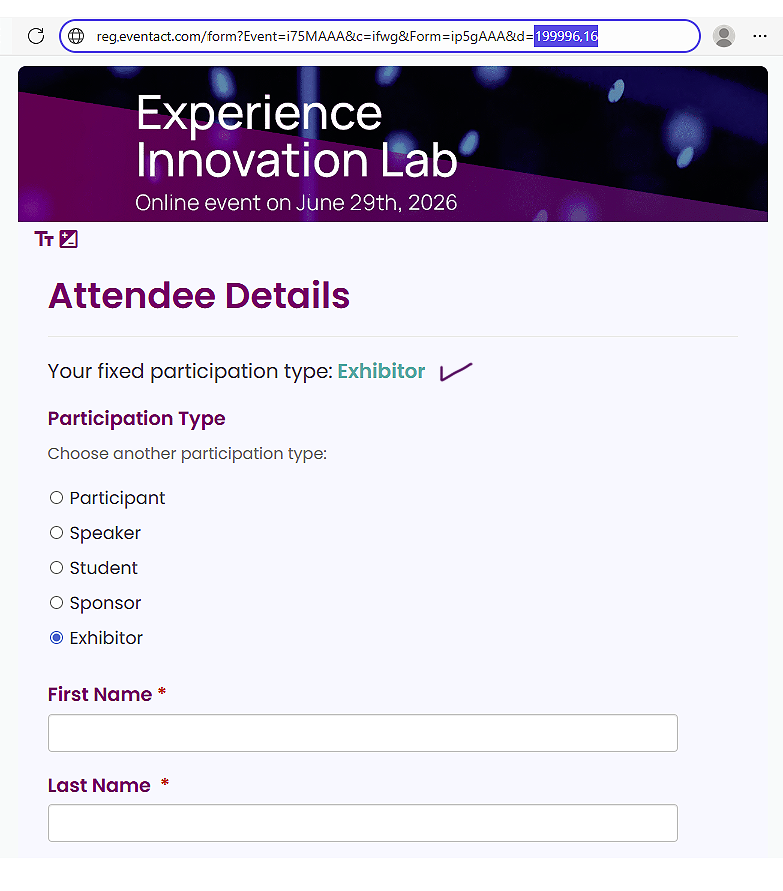Screen dimensions: 783x891
Task: Open the browser ellipsis menu
Action: pyautogui.click(x=761, y=35)
